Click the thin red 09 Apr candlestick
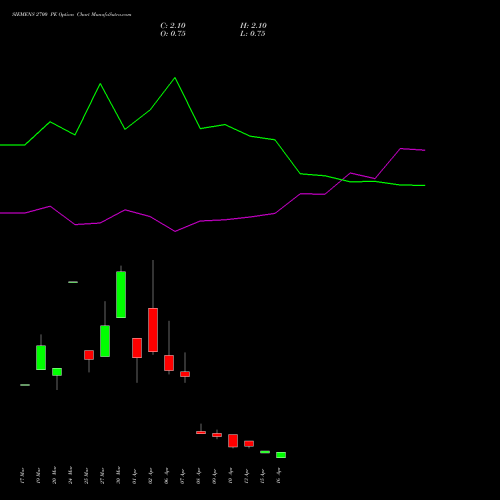 tap(217, 435)
